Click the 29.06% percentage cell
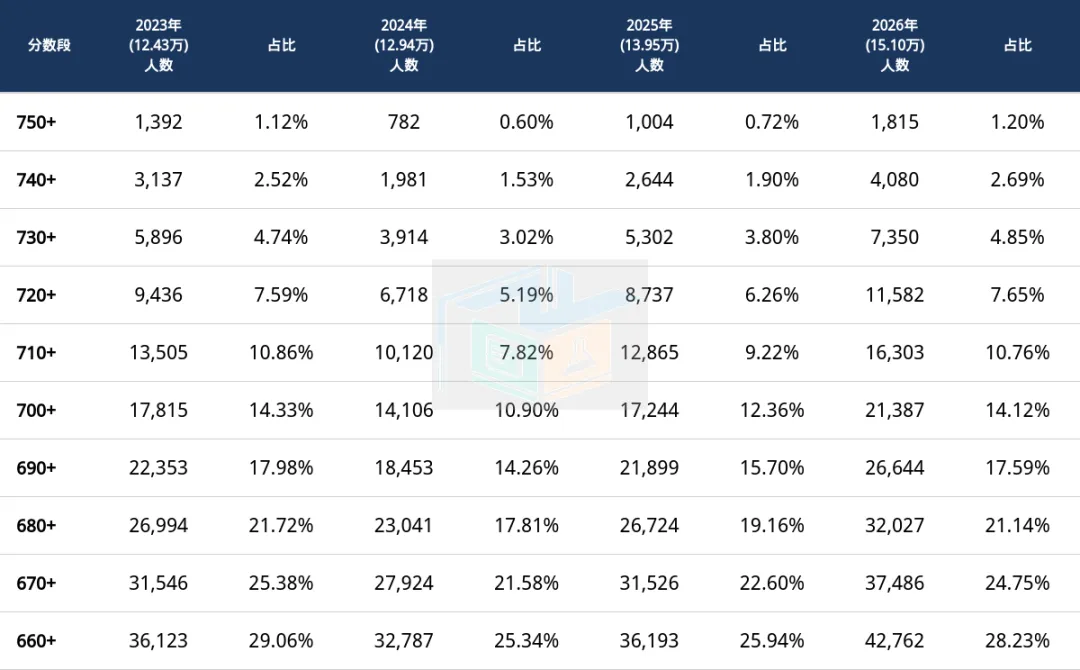This screenshot has width=1080, height=670. point(281,641)
